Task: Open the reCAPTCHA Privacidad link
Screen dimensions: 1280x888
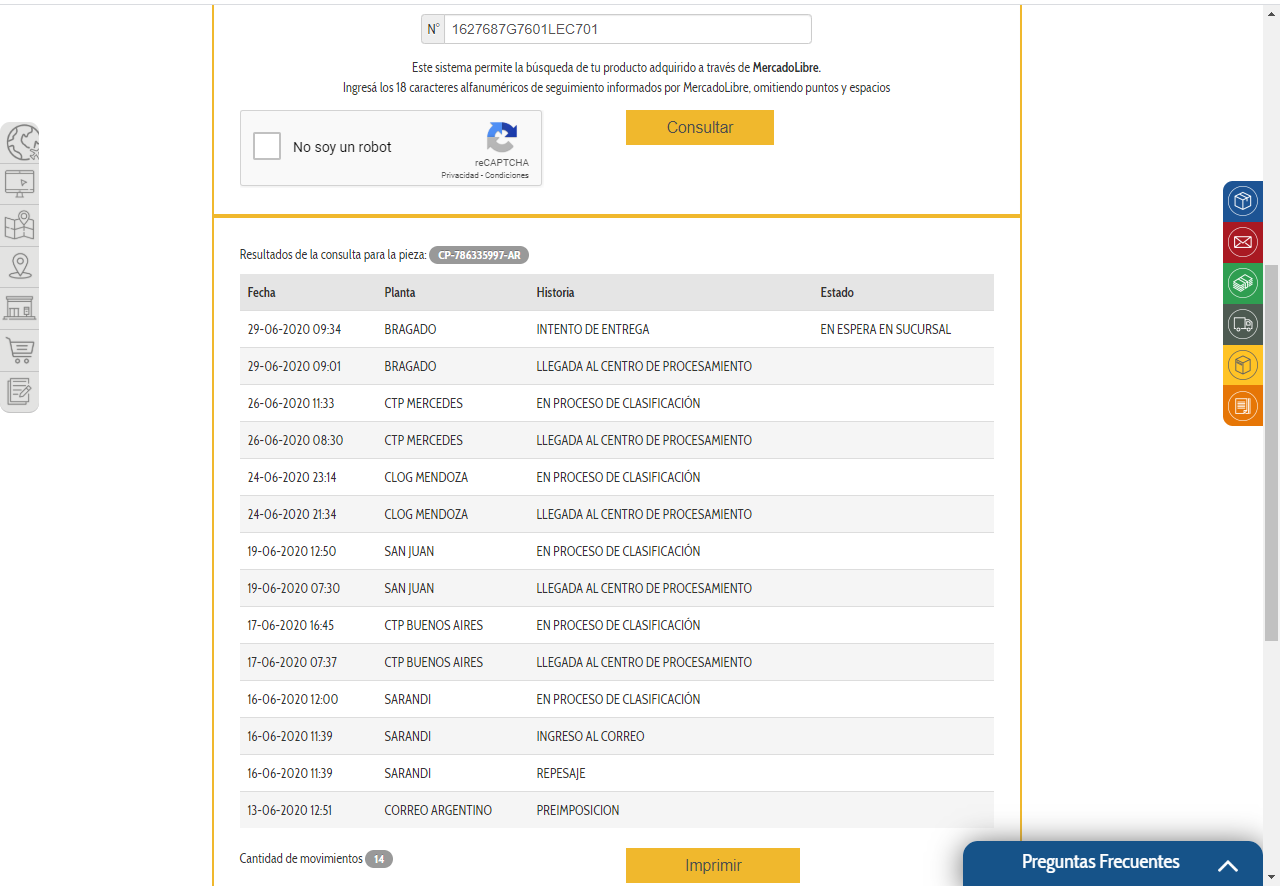Action: [460, 176]
